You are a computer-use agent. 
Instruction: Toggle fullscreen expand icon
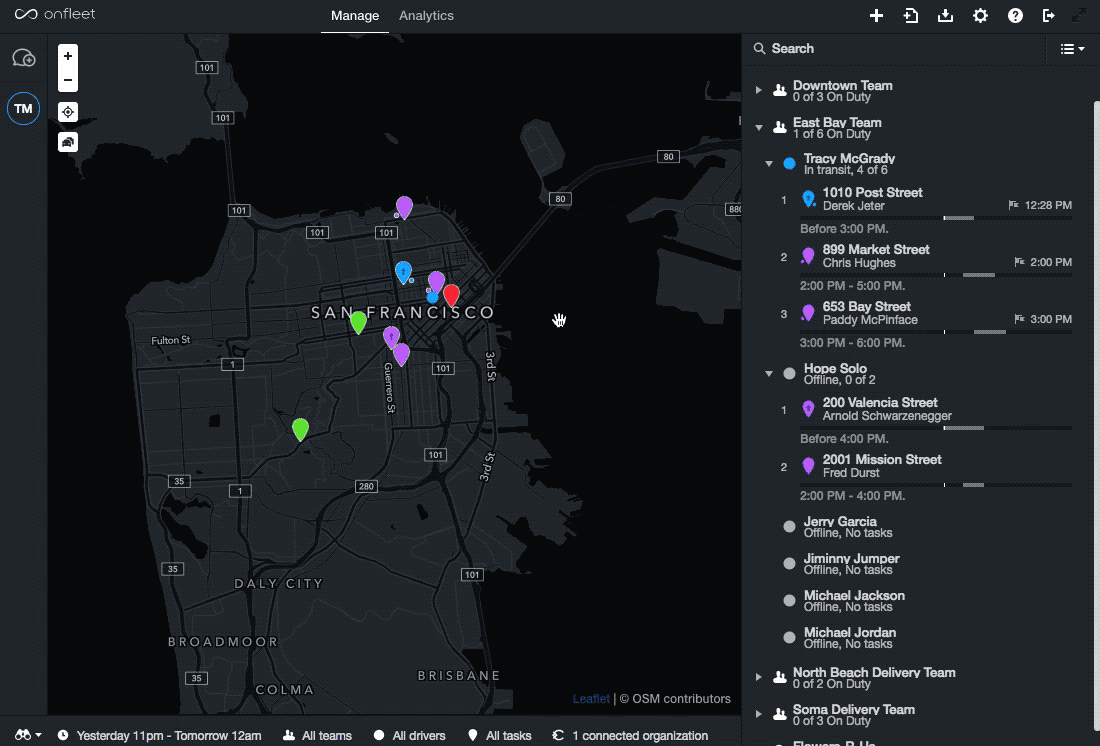tap(1079, 15)
